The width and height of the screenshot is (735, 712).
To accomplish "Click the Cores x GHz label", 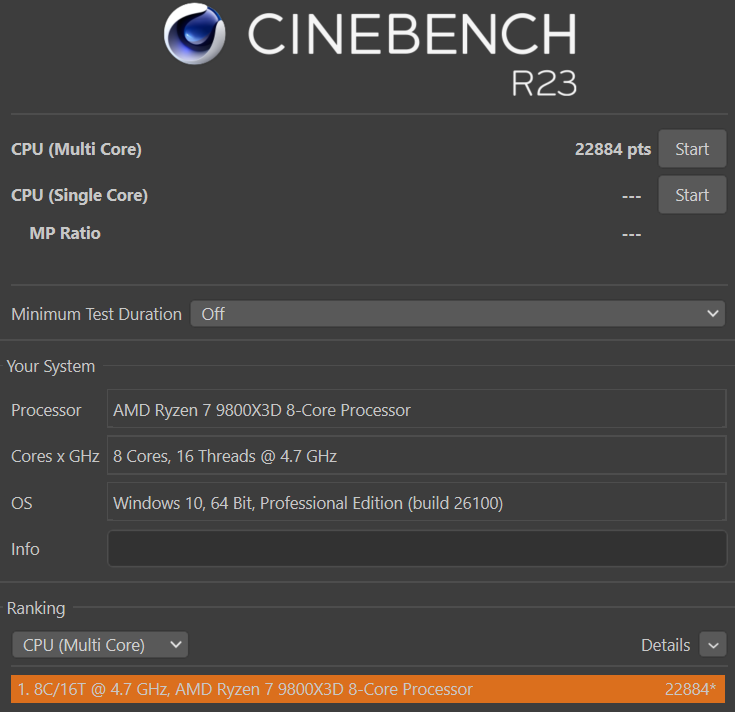I will point(55,456).
